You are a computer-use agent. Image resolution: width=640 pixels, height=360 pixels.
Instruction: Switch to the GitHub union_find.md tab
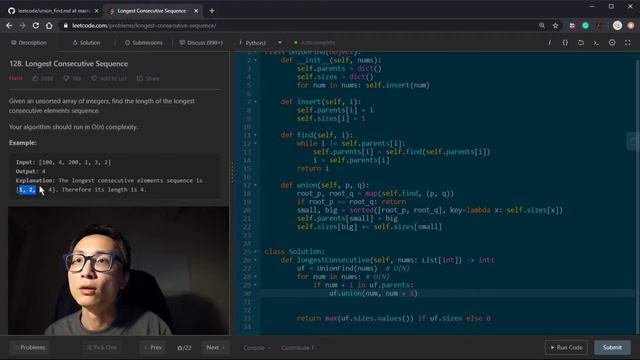tap(53, 11)
